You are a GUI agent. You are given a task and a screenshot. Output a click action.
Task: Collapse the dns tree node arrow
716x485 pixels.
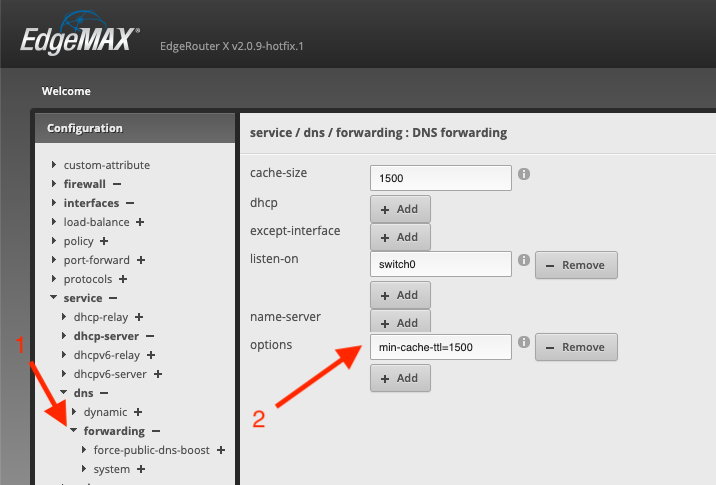click(x=64, y=393)
